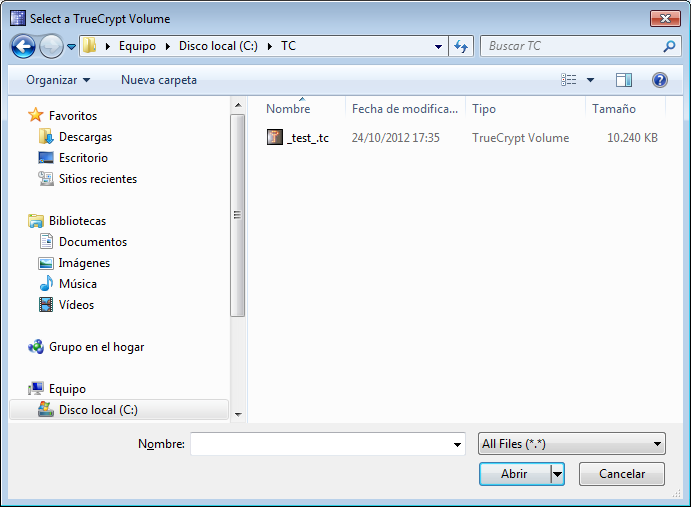
Task: Expand the arrow after Equipo breadcrumb
Action: pos(168,46)
